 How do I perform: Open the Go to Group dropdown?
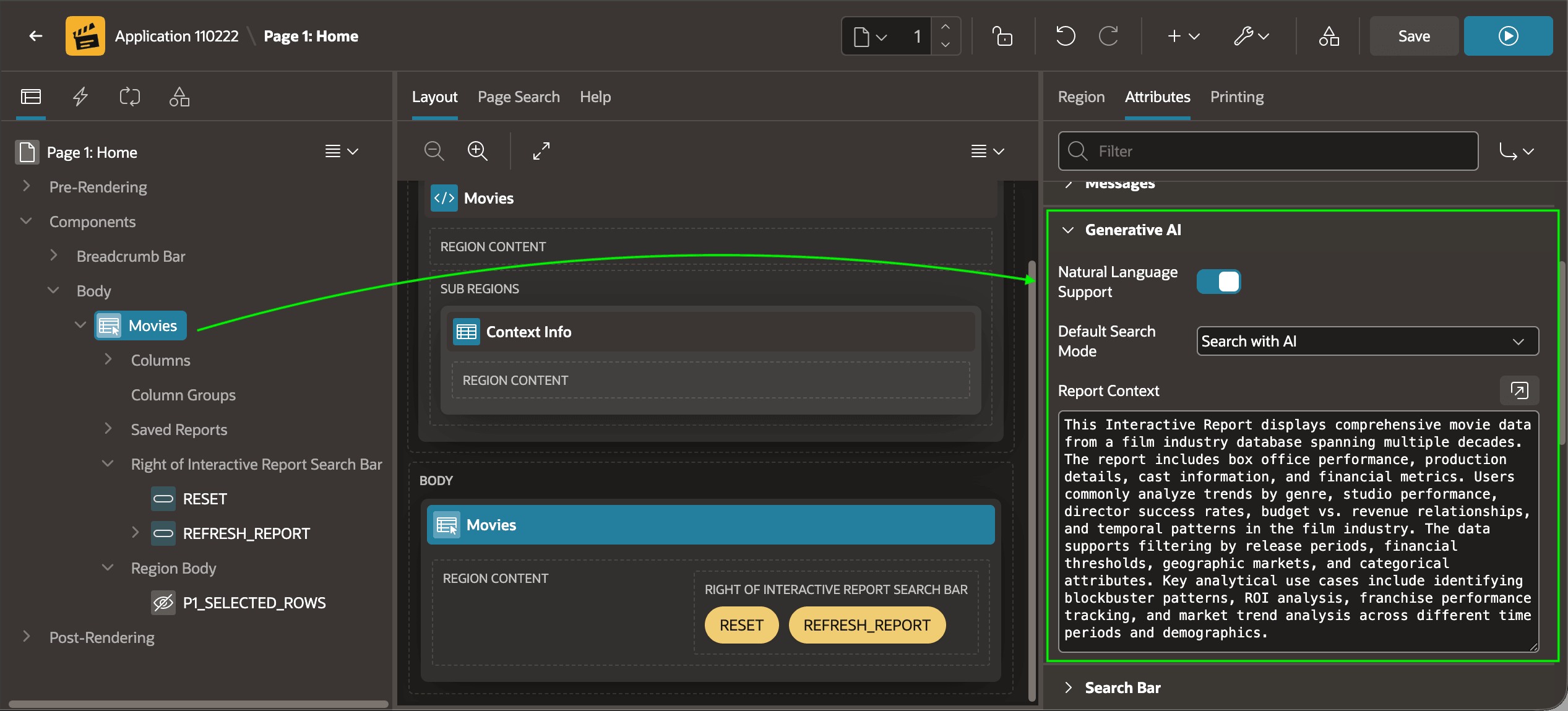[1516, 152]
